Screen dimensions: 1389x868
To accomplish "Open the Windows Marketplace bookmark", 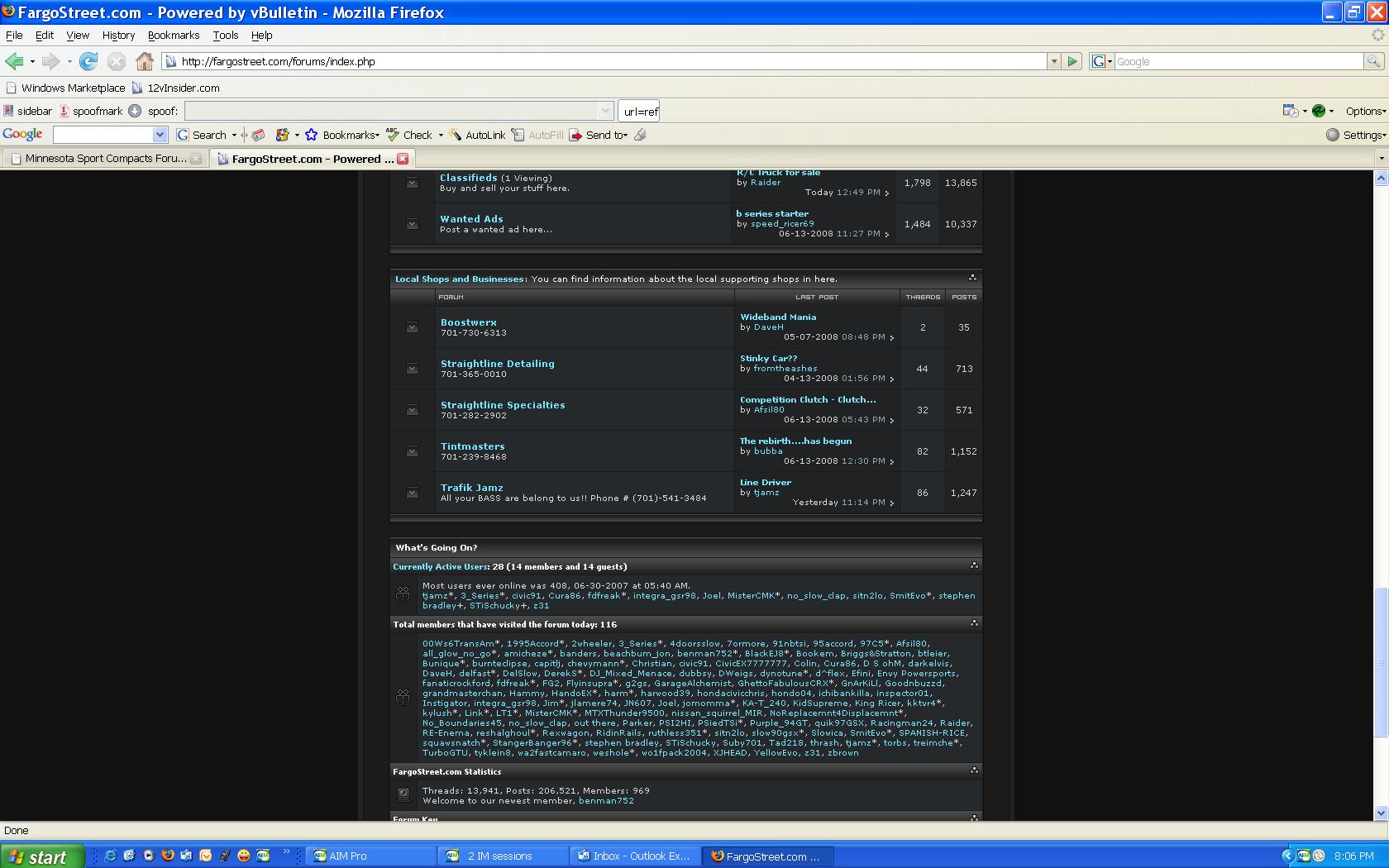I will [x=65, y=88].
